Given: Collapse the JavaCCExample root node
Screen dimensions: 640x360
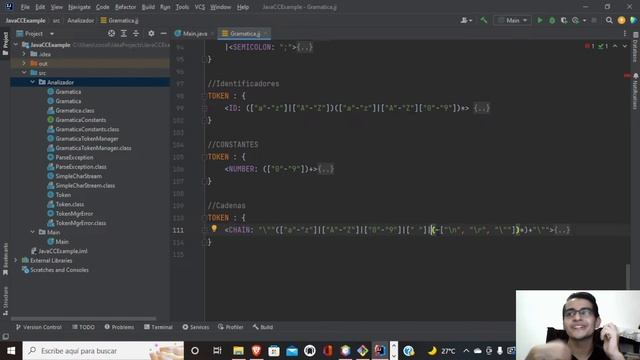Looking at the screenshot, I should tap(16, 44).
